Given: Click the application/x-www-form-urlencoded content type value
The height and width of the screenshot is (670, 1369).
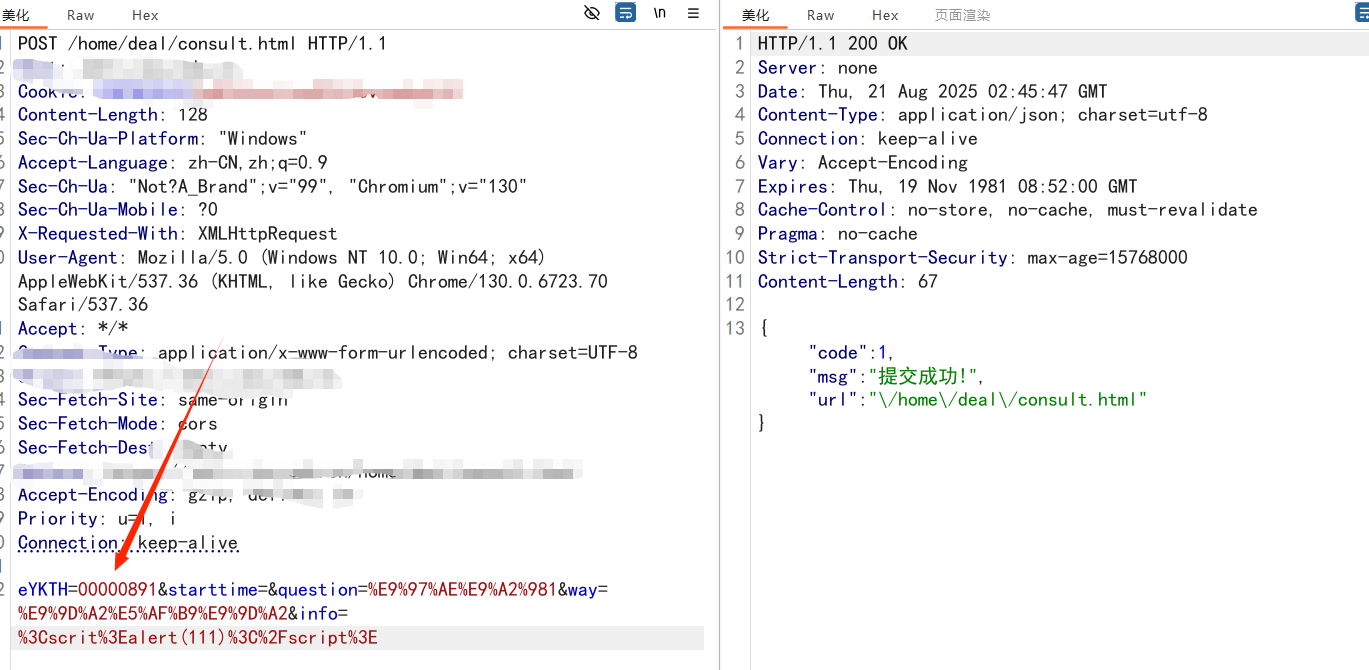Looking at the screenshot, I should pyautogui.click(x=398, y=353).
